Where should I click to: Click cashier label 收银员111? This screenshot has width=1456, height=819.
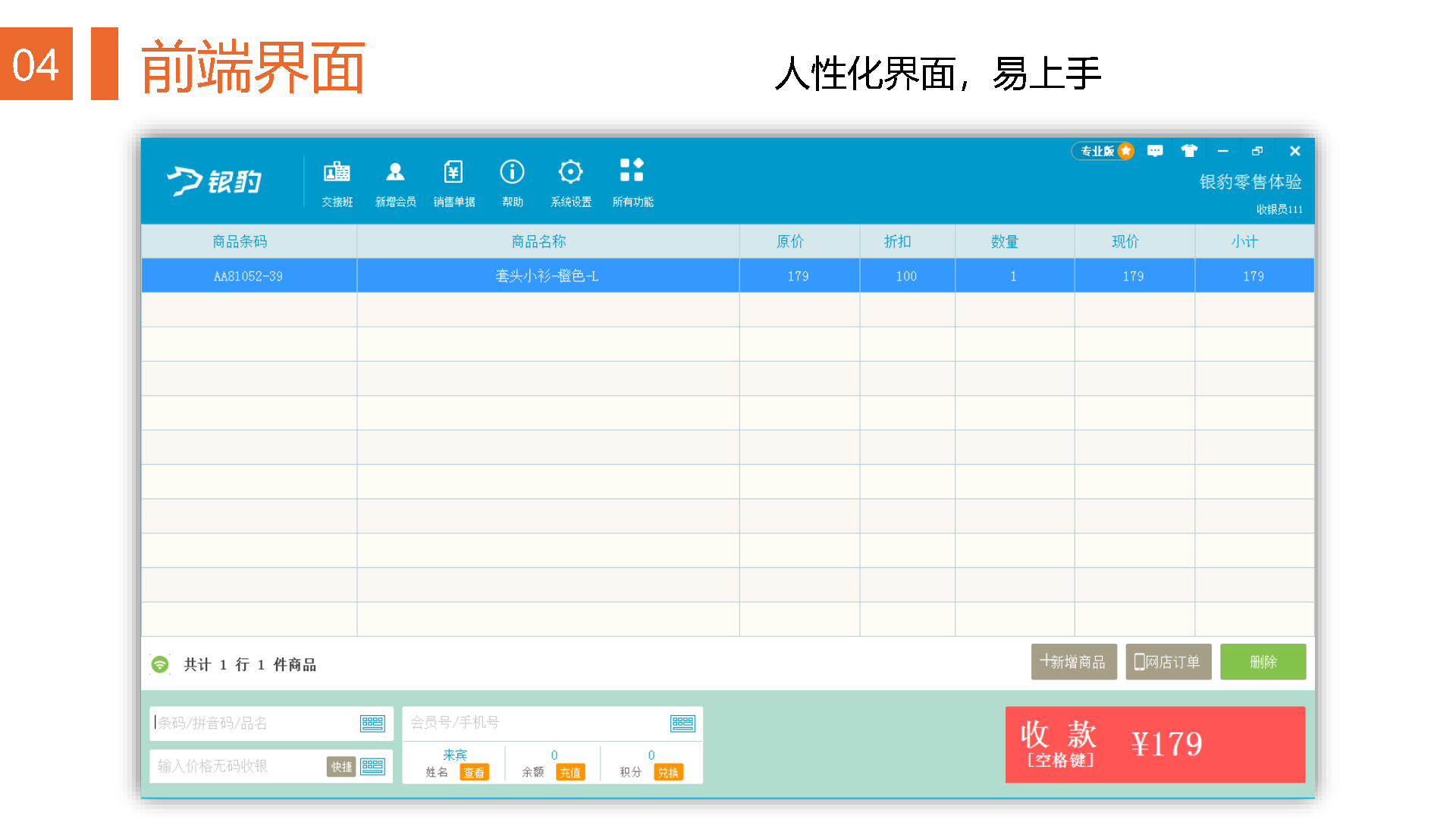pos(1279,209)
